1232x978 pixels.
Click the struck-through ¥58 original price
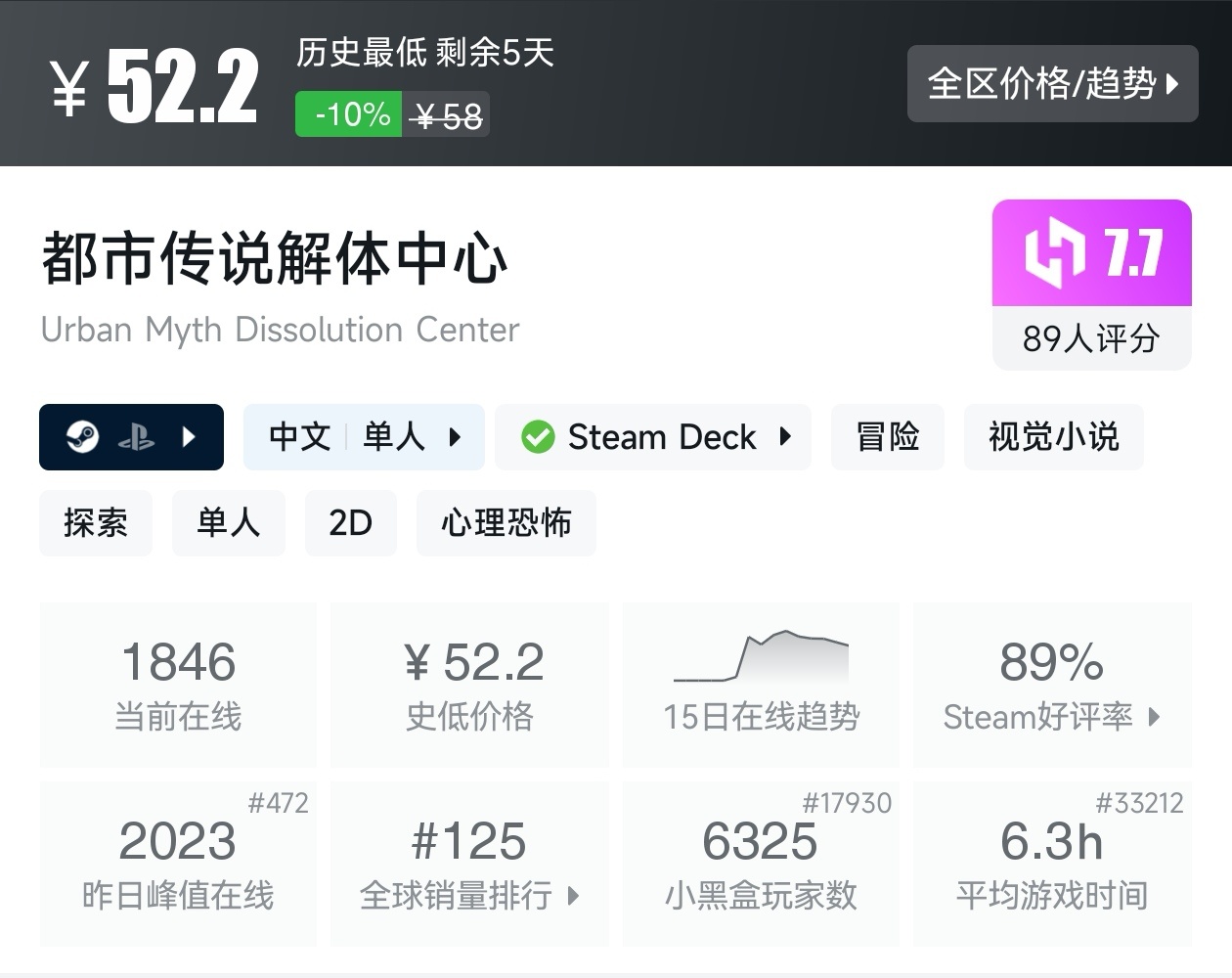click(448, 116)
